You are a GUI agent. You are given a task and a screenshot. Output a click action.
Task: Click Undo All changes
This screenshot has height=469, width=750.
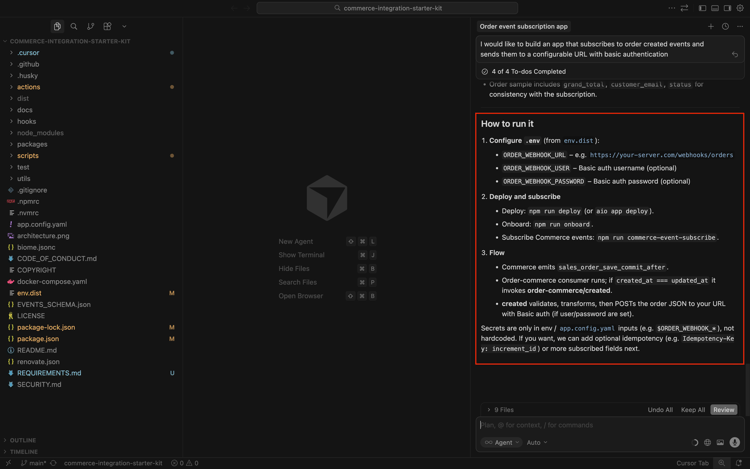point(660,410)
